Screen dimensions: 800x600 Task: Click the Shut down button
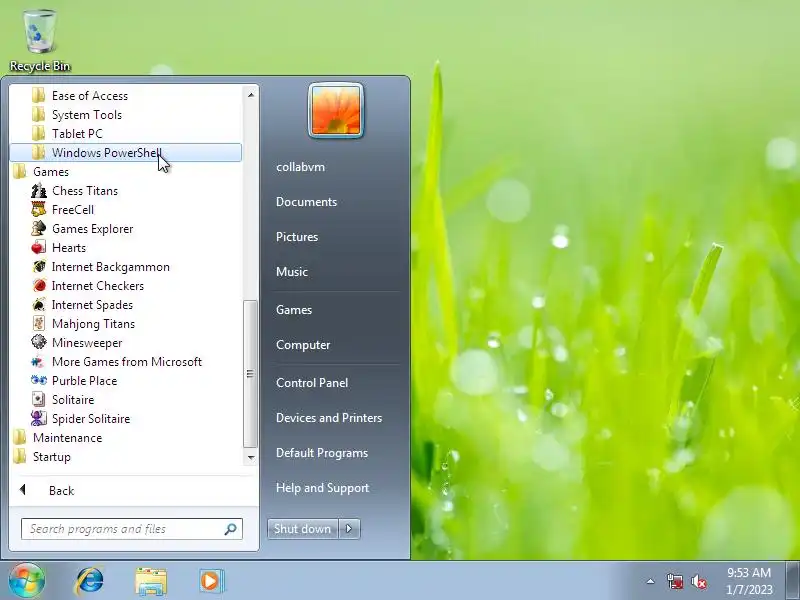point(303,529)
